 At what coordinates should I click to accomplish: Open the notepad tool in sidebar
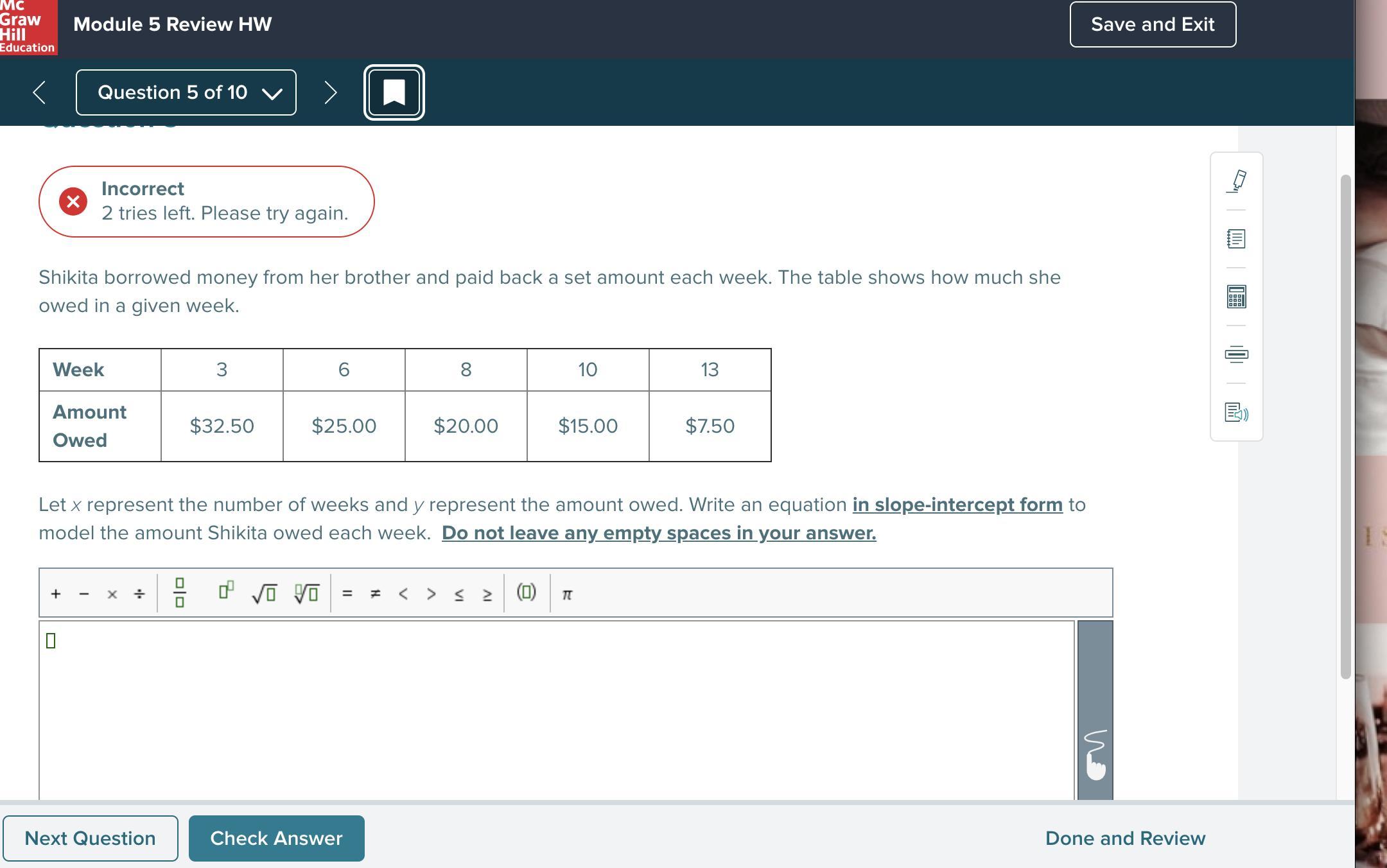coord(1236,239)
